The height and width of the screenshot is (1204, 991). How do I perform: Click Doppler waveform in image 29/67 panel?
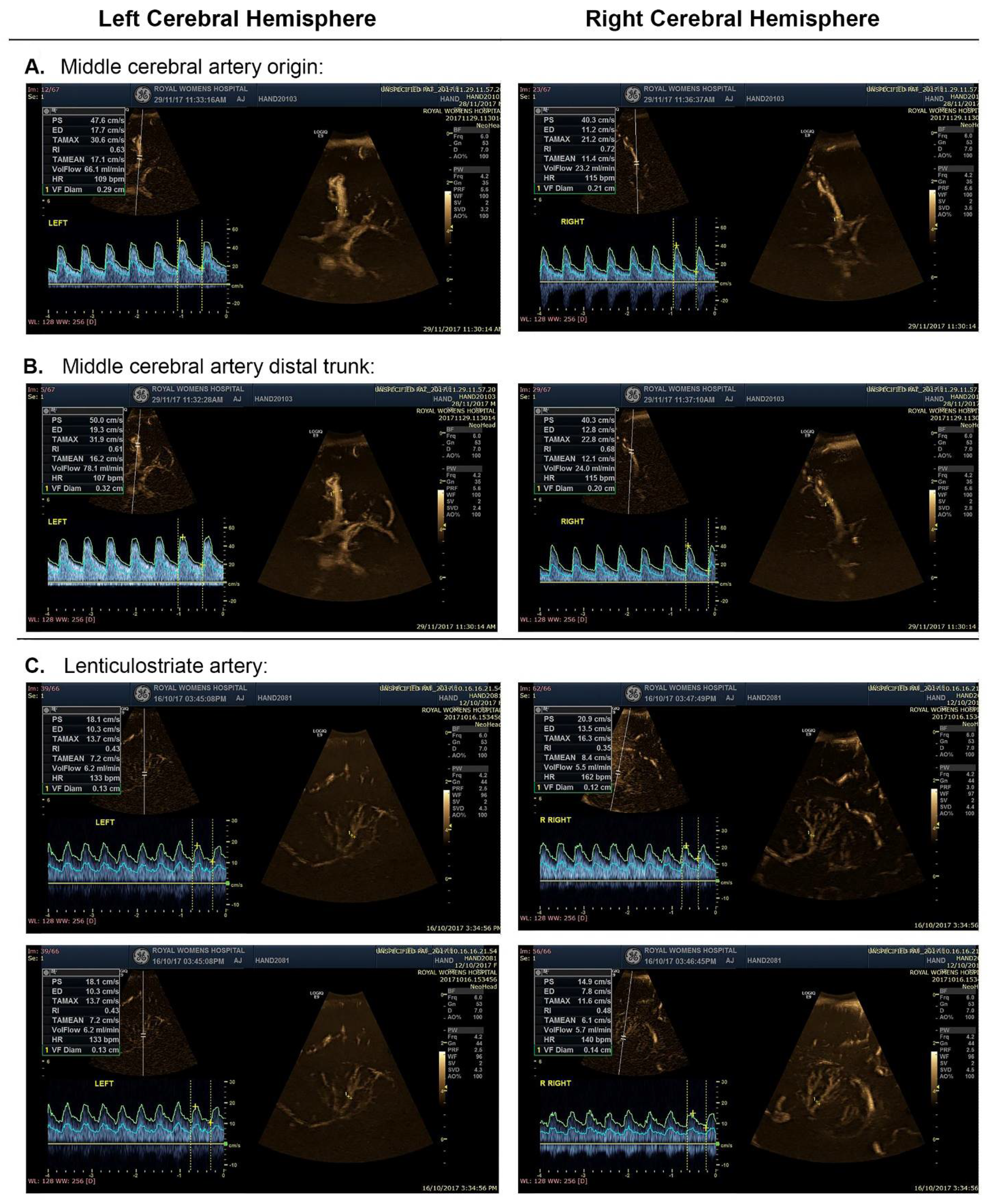click(x=628, y=563)
